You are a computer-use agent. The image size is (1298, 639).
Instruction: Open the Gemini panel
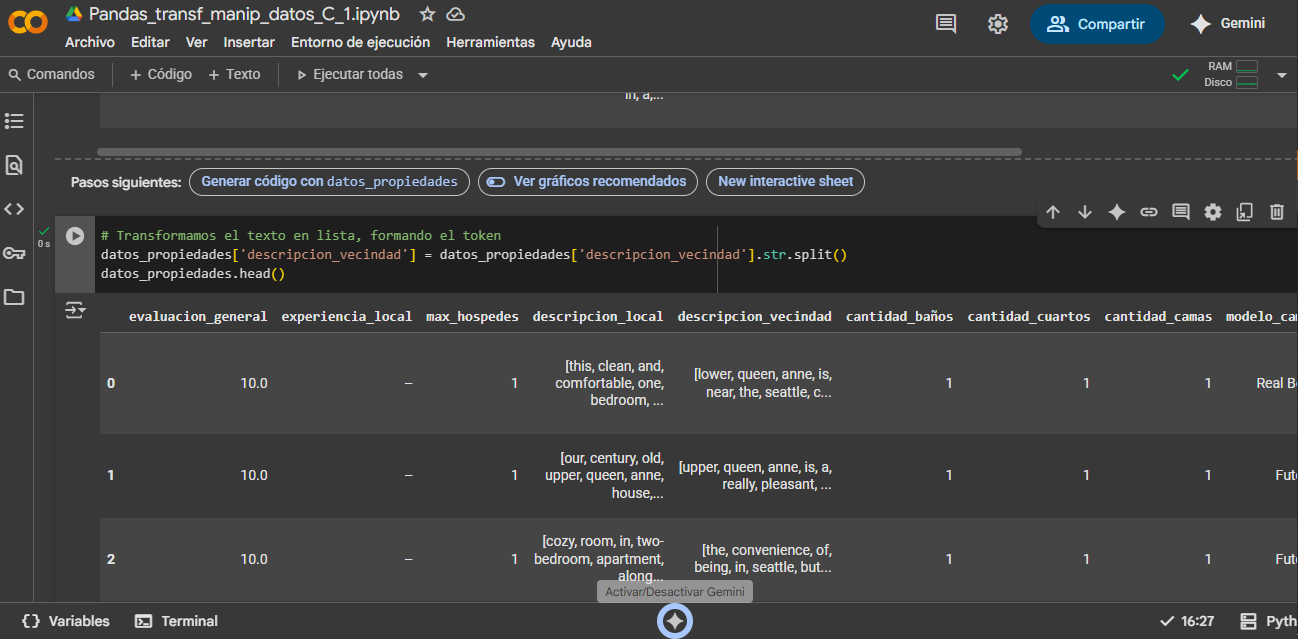(1227, 24)
